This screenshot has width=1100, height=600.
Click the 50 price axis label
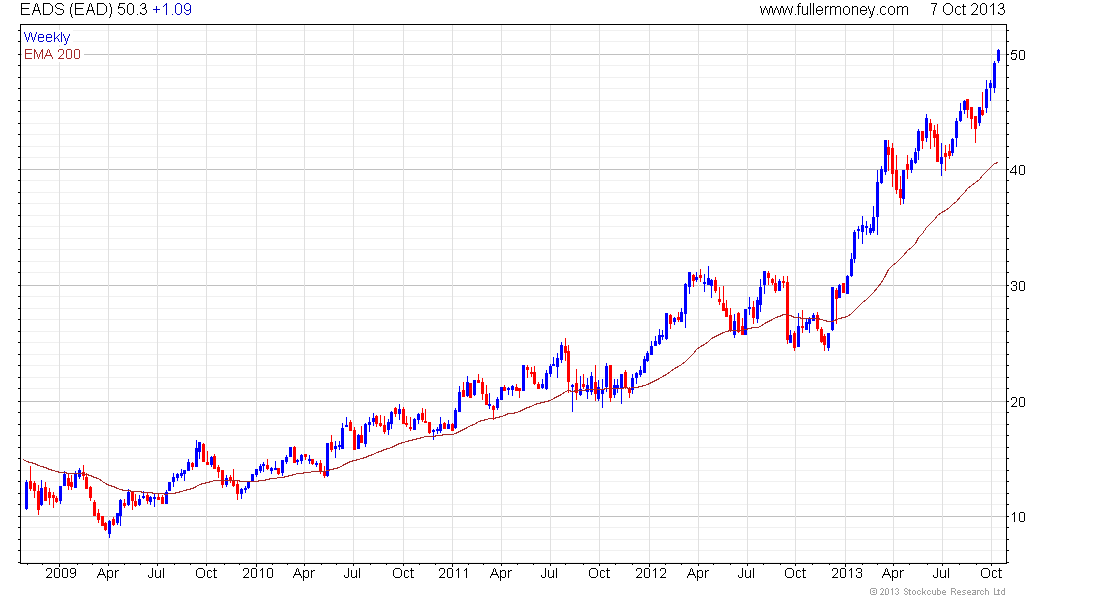point(1018,55)
